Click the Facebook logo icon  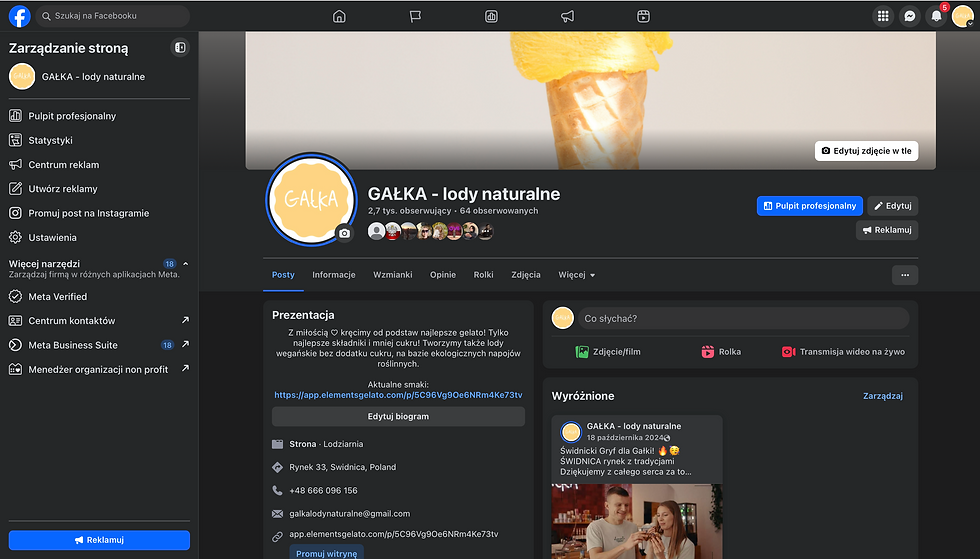pyautogui.click(x=19, y=16)
